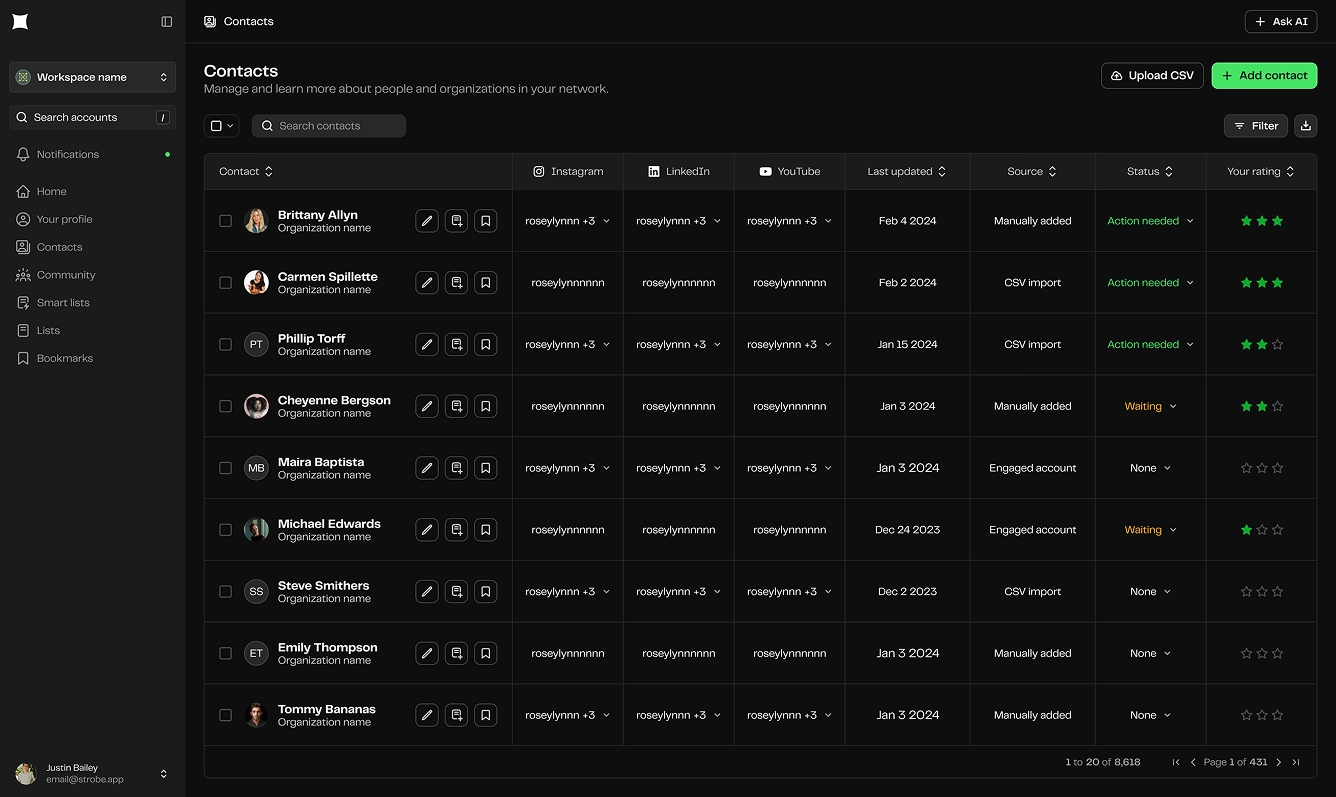Check the Tommy Bananas row checkbox

tap(225, 715)
